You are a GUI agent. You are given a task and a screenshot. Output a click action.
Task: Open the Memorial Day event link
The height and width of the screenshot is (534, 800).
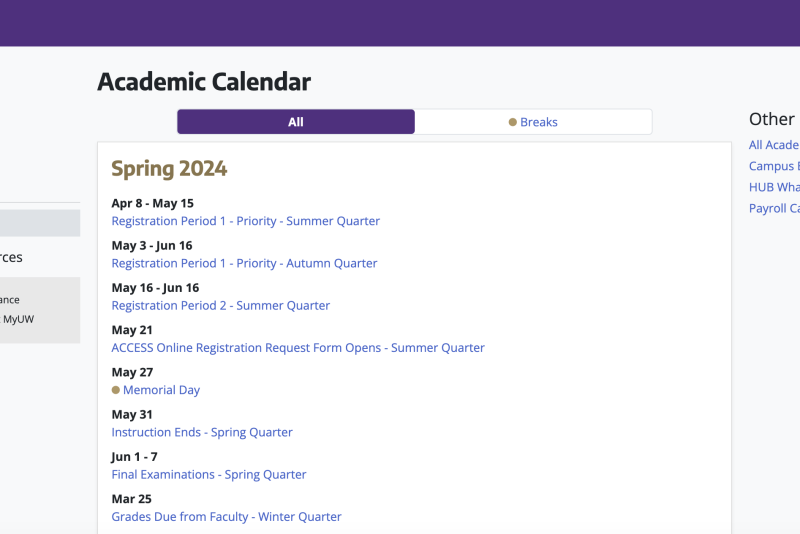(161, 390)
